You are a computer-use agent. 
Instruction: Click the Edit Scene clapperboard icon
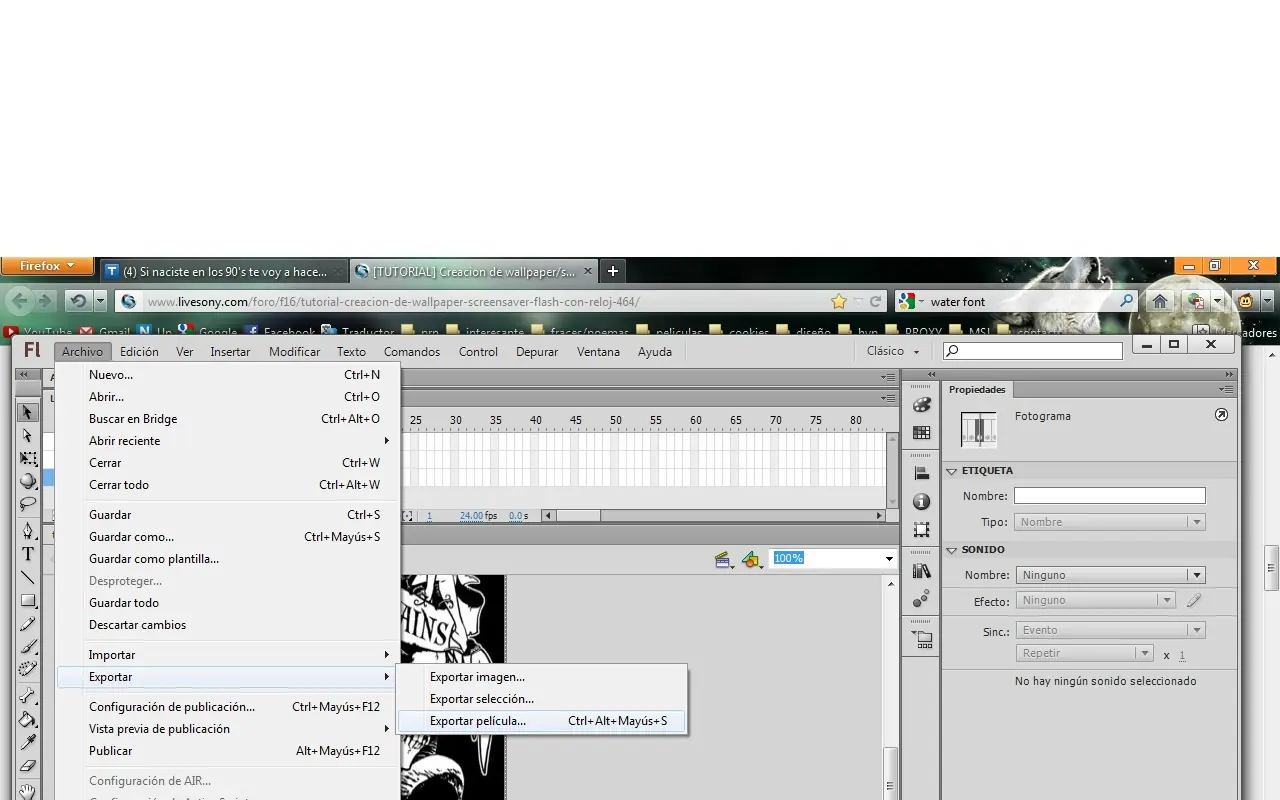click(x=724, y=560)
